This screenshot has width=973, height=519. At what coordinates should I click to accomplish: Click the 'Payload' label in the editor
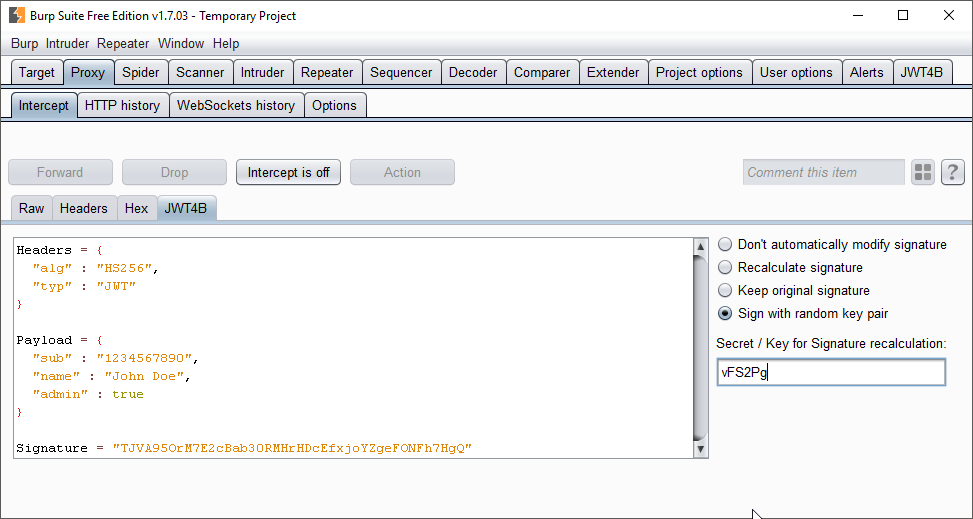coord(44,340)
